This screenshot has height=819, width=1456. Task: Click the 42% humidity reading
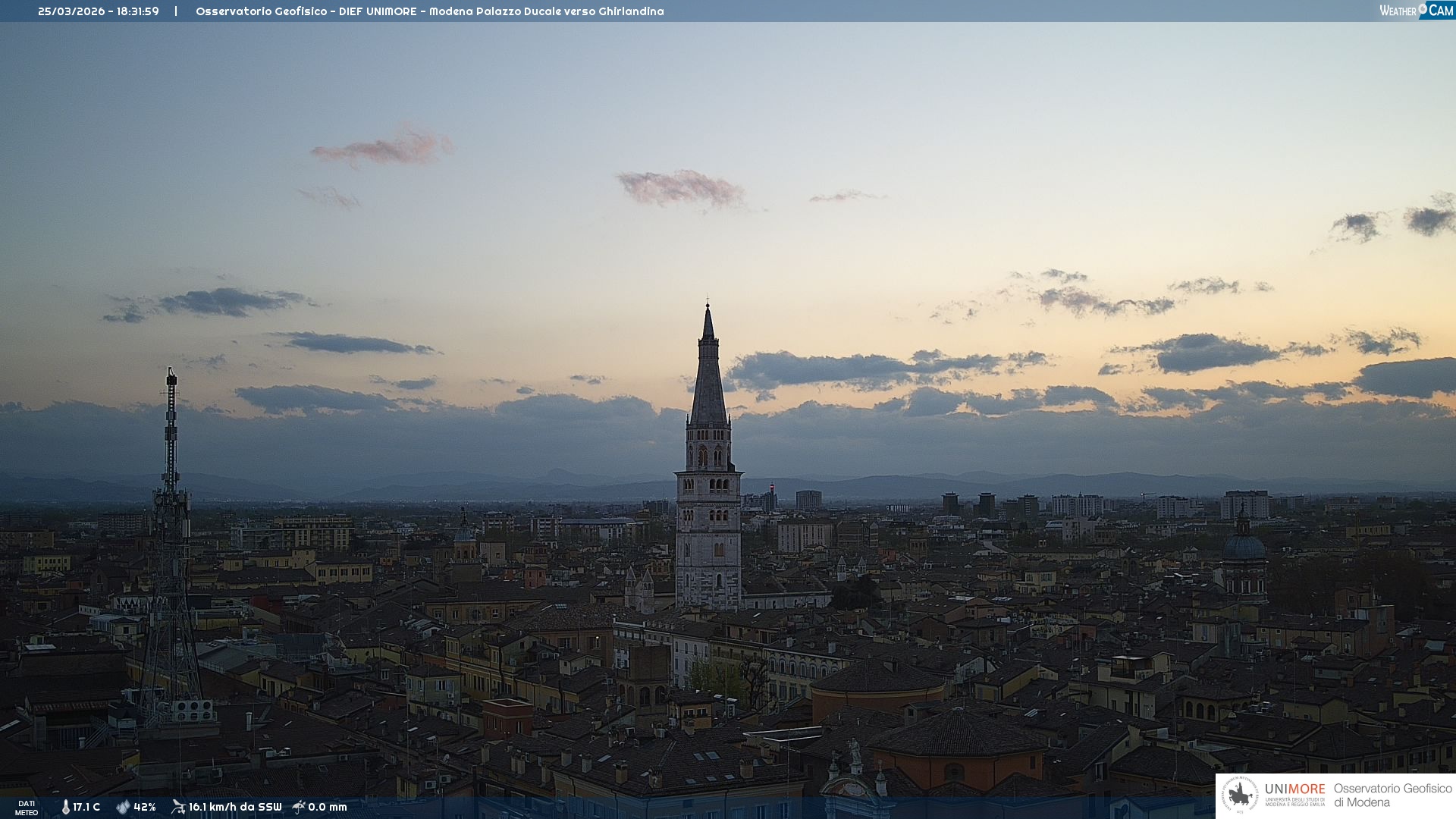coord(145,807)
